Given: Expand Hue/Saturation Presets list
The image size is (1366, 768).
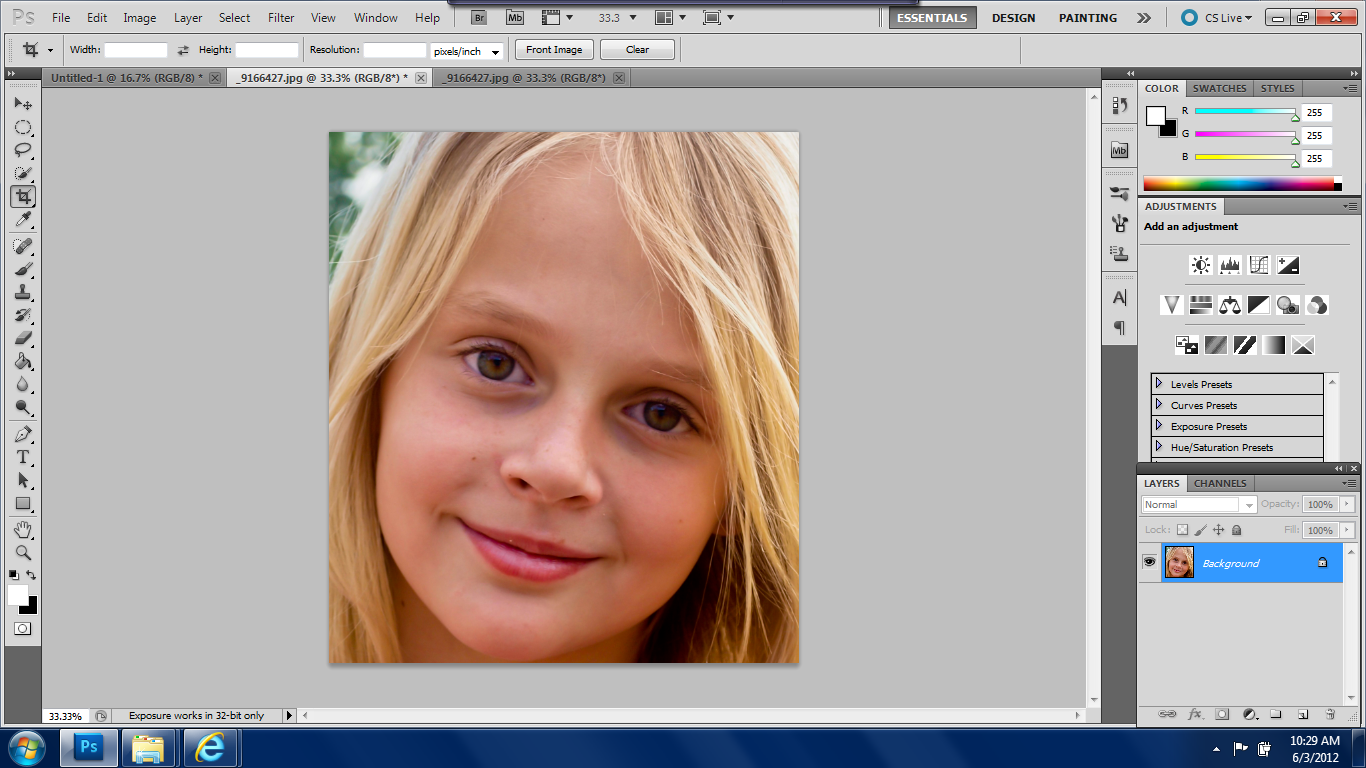Looking at the screenshot, I should pos(1159,447).
